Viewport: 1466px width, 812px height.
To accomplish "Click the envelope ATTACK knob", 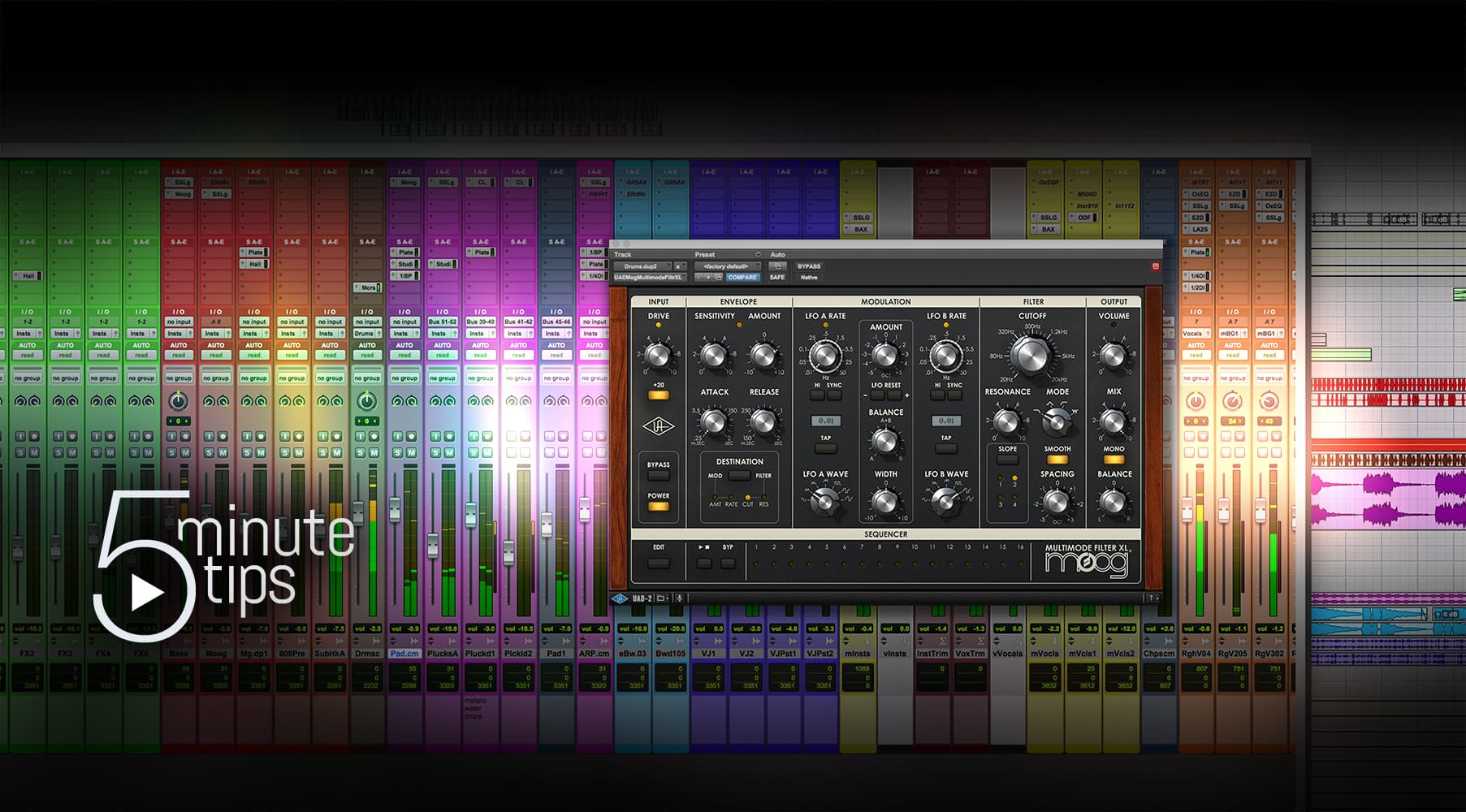I will (714, 421).
